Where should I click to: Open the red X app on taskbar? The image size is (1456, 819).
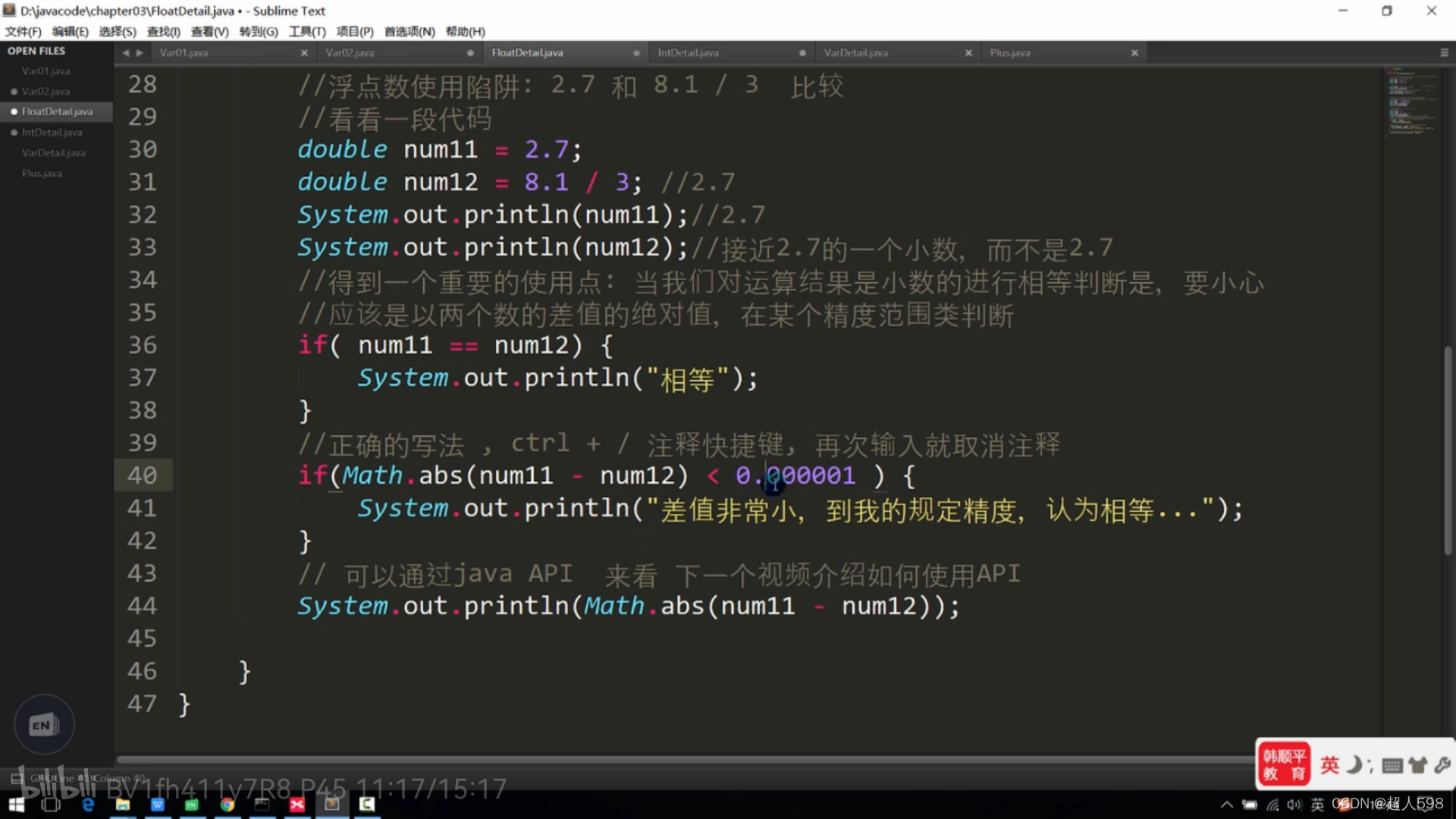pos(297,805)
